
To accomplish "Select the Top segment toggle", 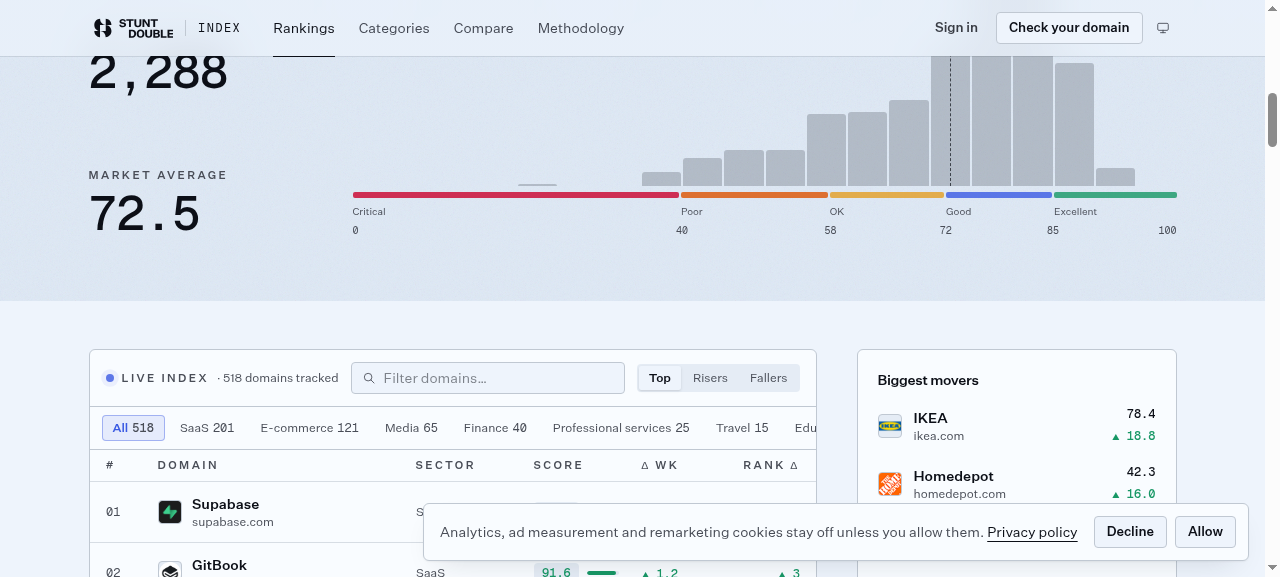I will click(x=660, y=378).
